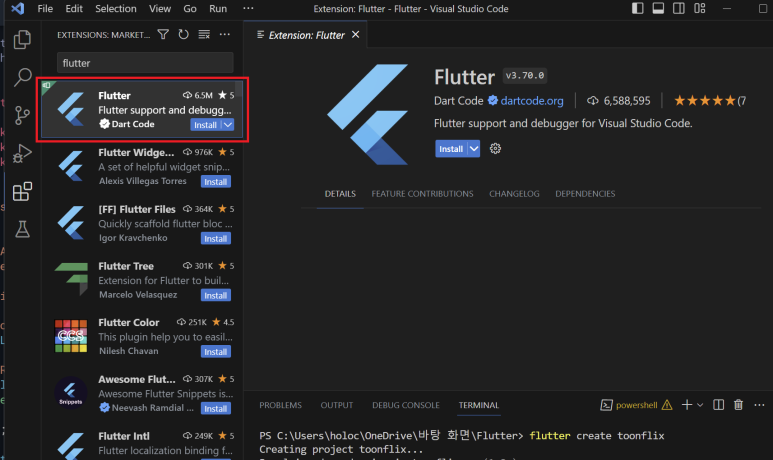Open the Explorer view in activity bar
This screenshot has width=773, height=460.
click(x=22, y=39)
